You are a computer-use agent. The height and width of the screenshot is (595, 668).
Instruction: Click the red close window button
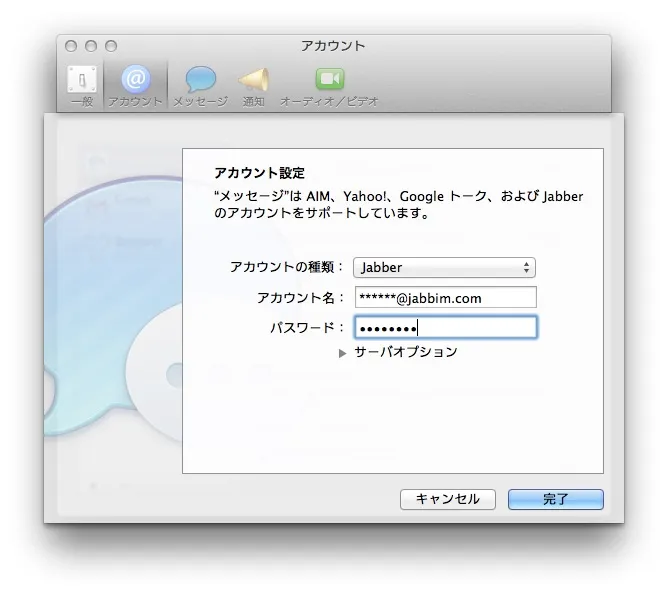71,46
